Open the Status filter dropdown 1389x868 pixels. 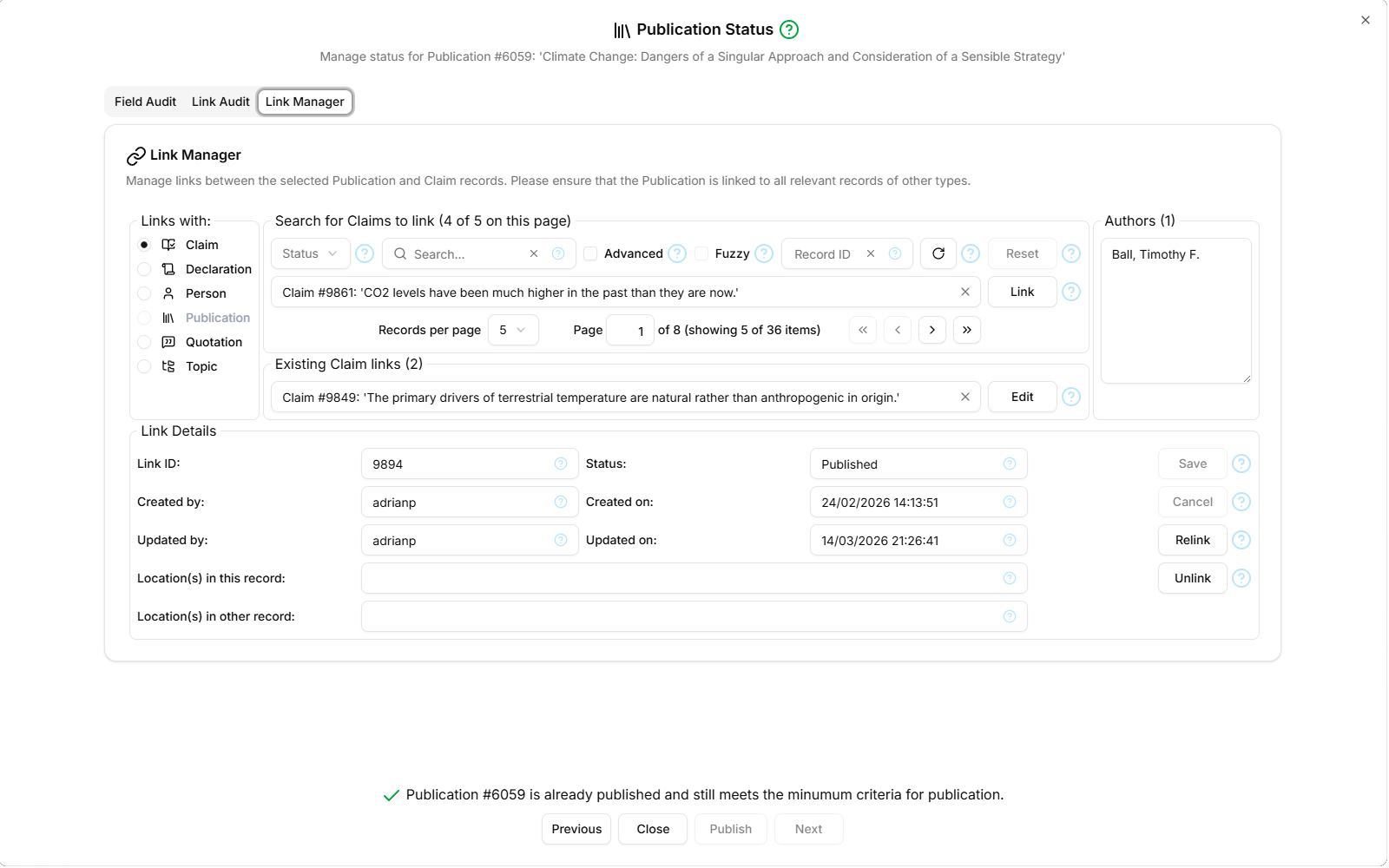(311, 253)
